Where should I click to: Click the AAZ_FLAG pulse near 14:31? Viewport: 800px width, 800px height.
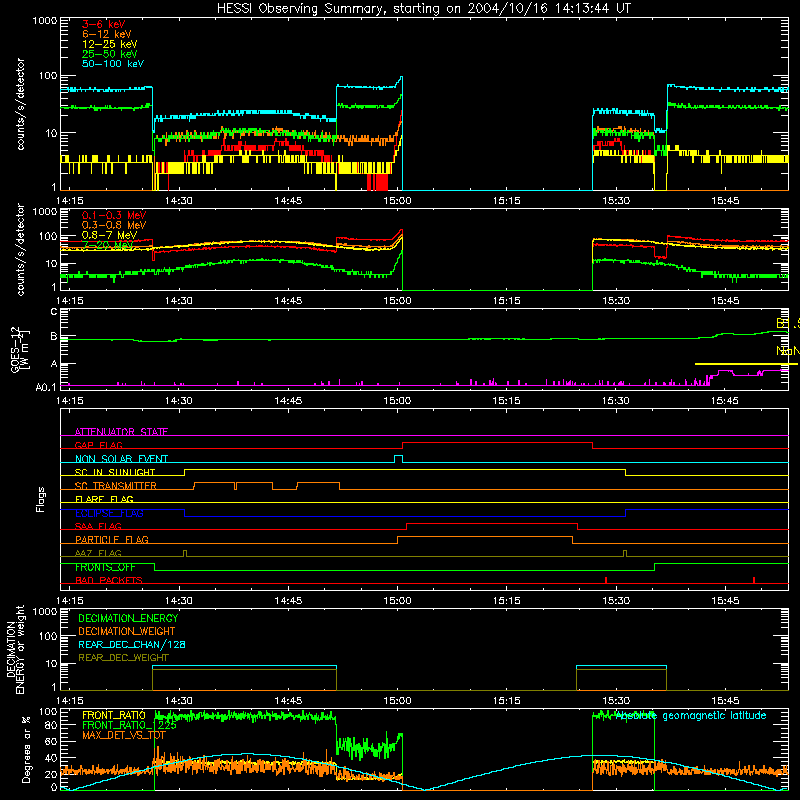(x=185, y=553)
